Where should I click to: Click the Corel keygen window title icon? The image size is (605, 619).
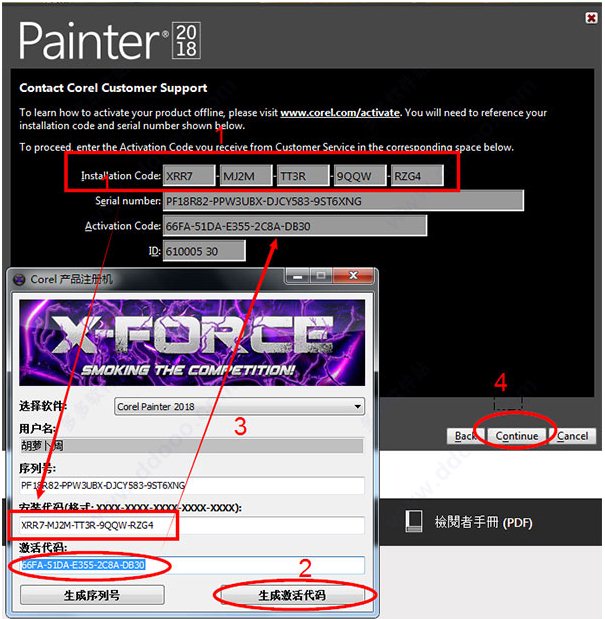tap(19, 279)
